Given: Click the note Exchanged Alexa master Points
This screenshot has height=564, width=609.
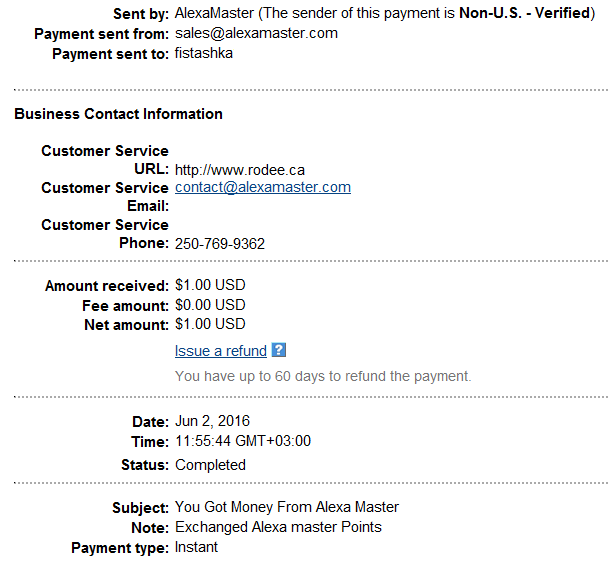Looking at the screenshot, I should click(278, 527).
